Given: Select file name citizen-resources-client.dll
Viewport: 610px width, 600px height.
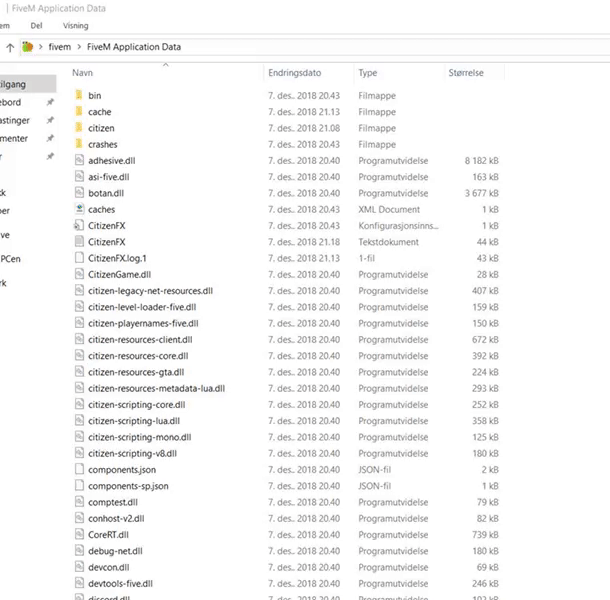Looking at the screenshot, I should tap(140, 340).
